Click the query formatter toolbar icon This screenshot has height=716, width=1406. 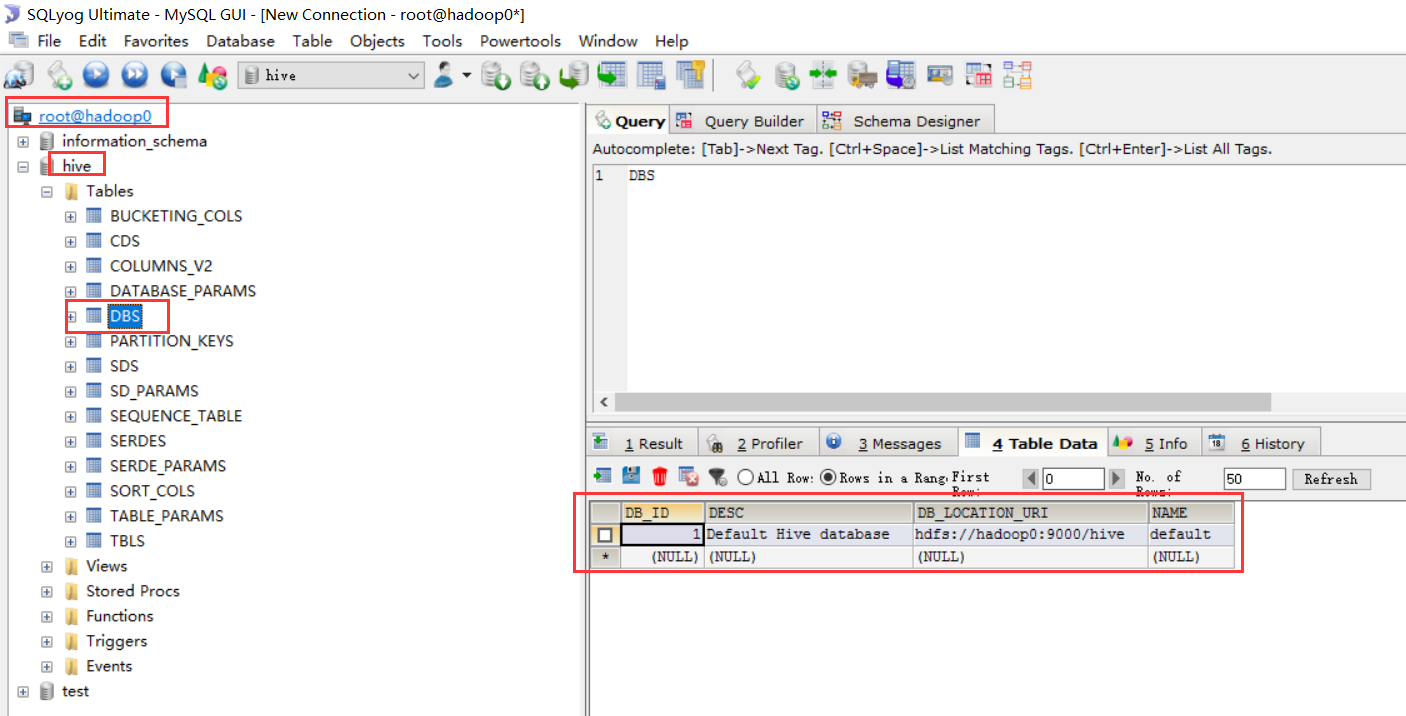[748, 75]
